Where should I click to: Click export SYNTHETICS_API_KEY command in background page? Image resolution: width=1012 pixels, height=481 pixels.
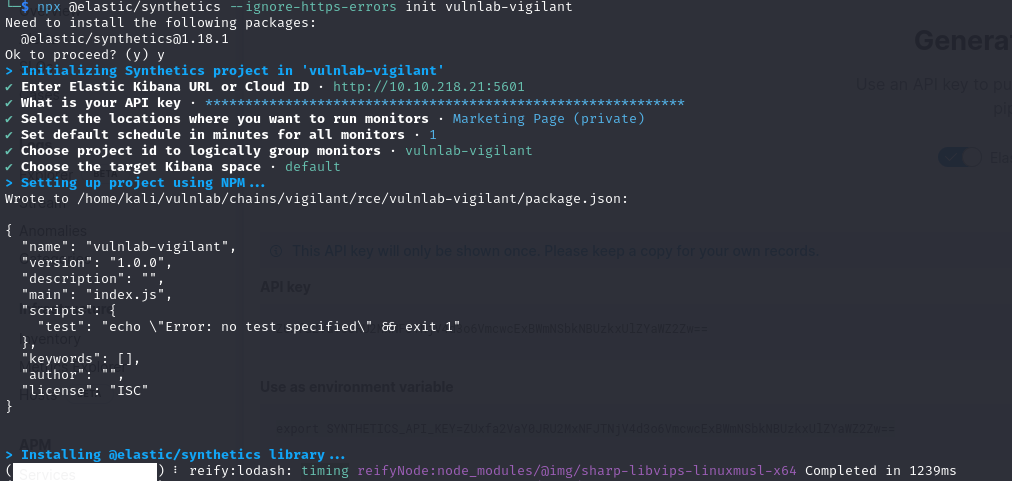(x=585, y=429)
